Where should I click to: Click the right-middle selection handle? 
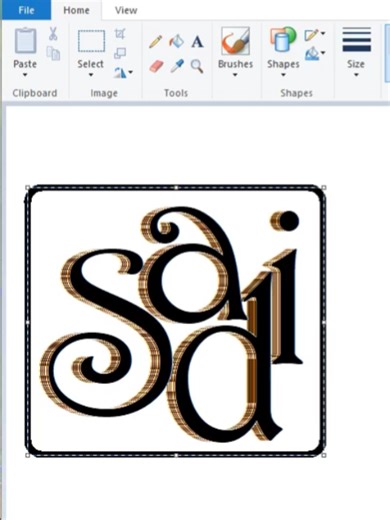click(x=324, y=322)
